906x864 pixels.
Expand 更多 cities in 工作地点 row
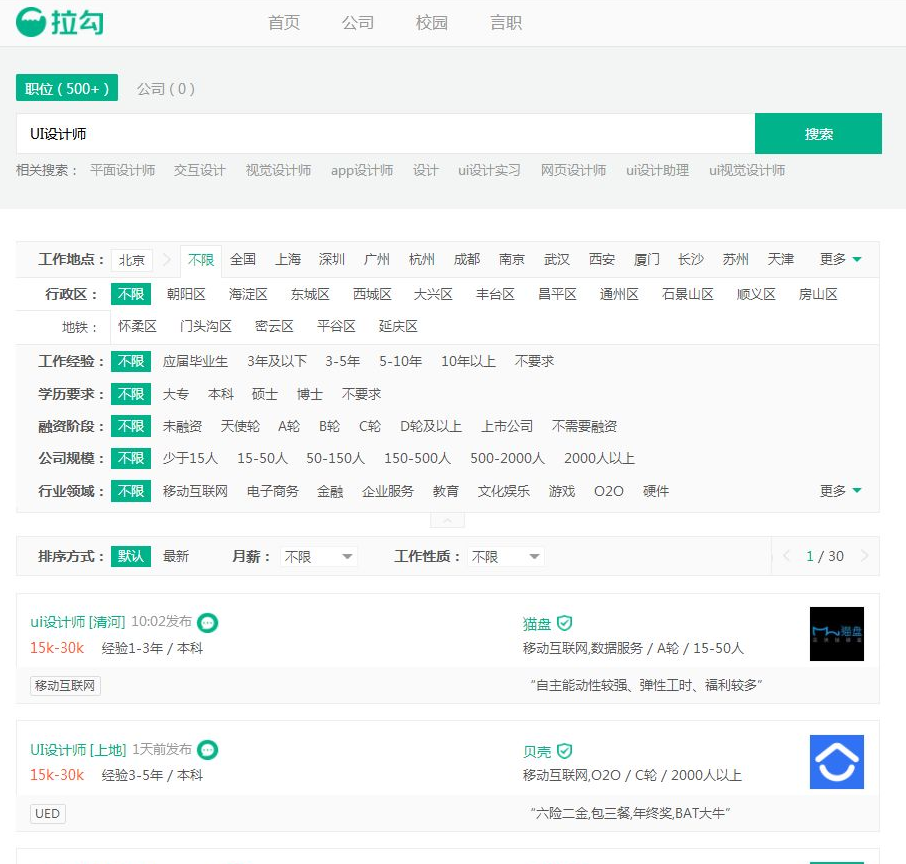[x=840, y=259]
